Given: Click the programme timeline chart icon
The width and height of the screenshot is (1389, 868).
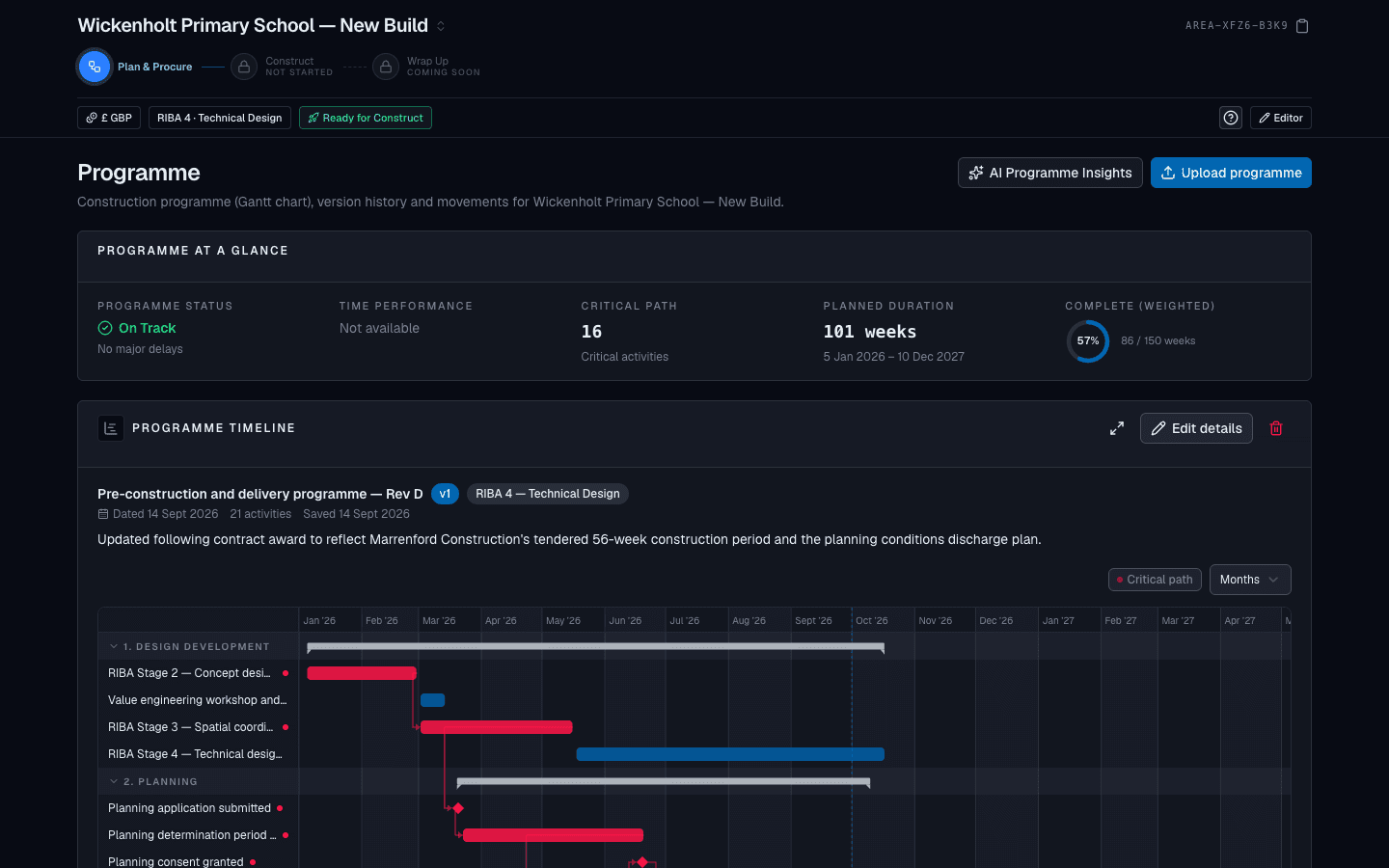Looking at the screenshot, I should pos(111,428).
